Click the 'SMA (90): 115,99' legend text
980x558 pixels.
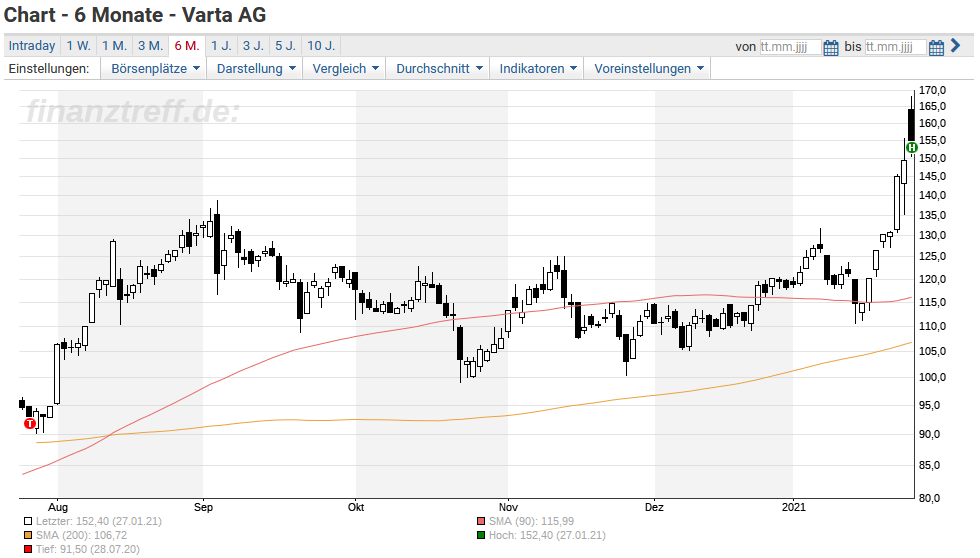point(531,521)
